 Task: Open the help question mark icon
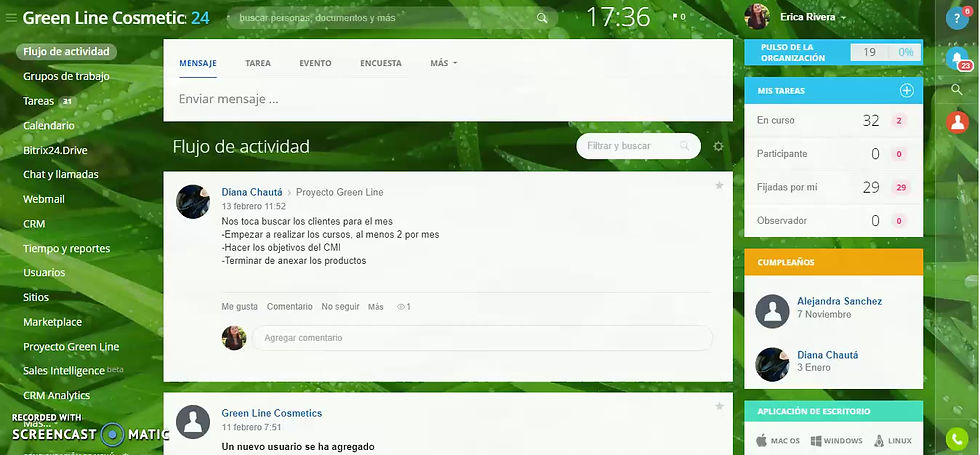(x=957, y=18)
